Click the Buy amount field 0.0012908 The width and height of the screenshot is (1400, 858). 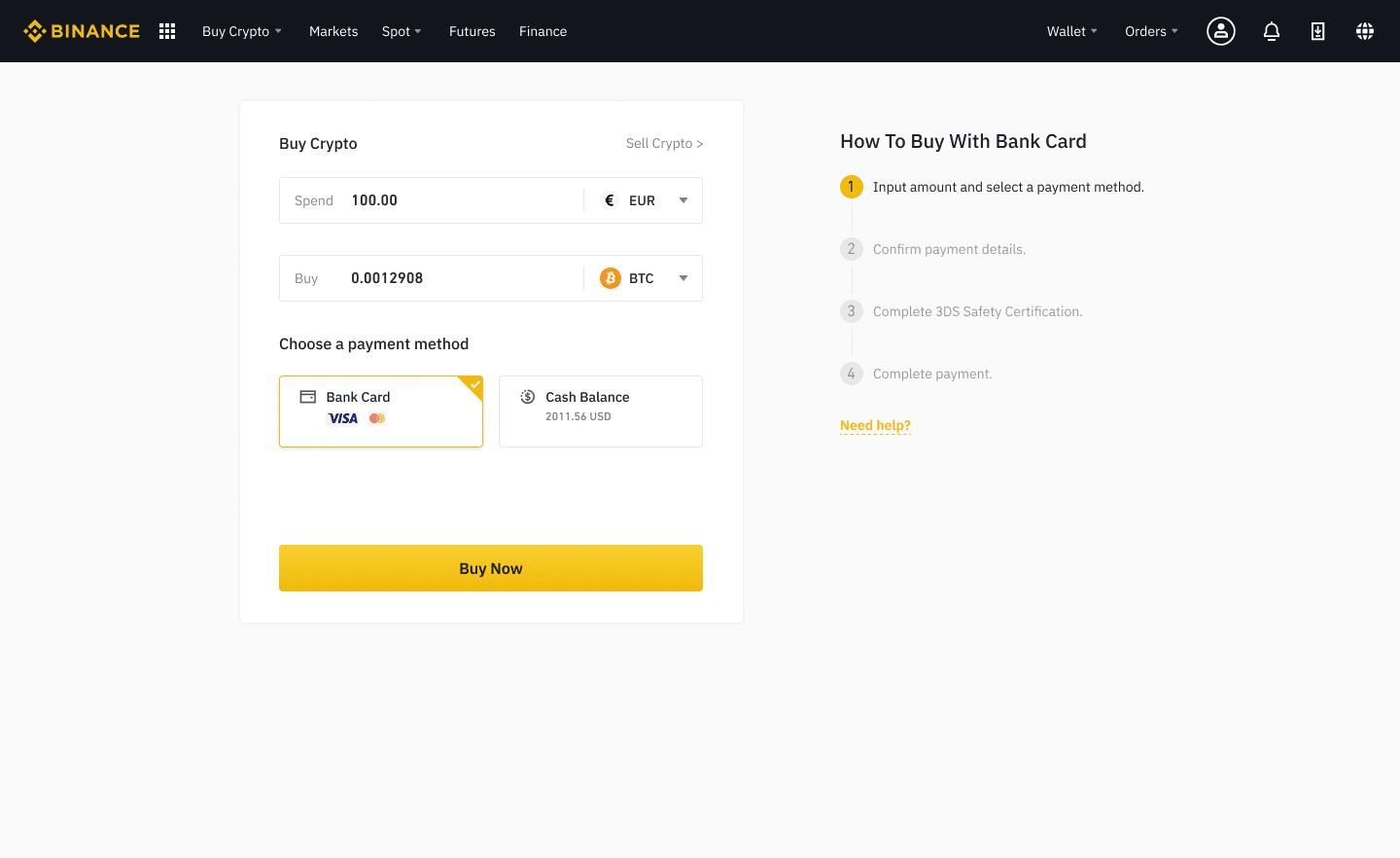point(432,278)
